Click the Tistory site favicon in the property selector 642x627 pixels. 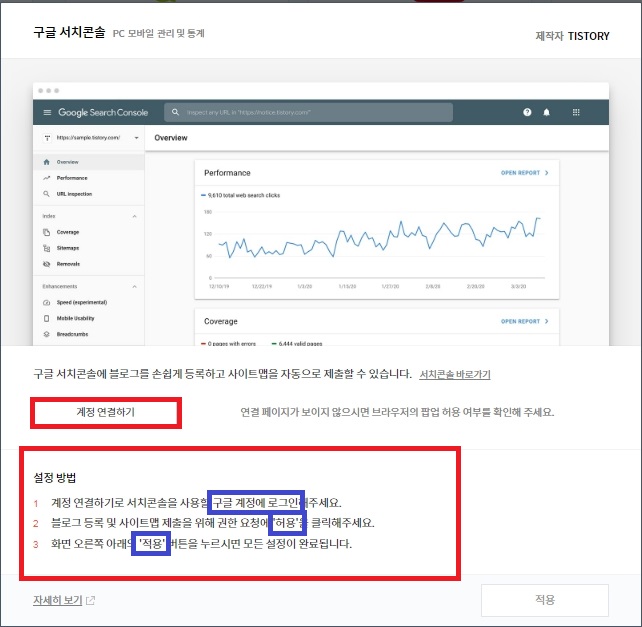[x=47, y=138]
